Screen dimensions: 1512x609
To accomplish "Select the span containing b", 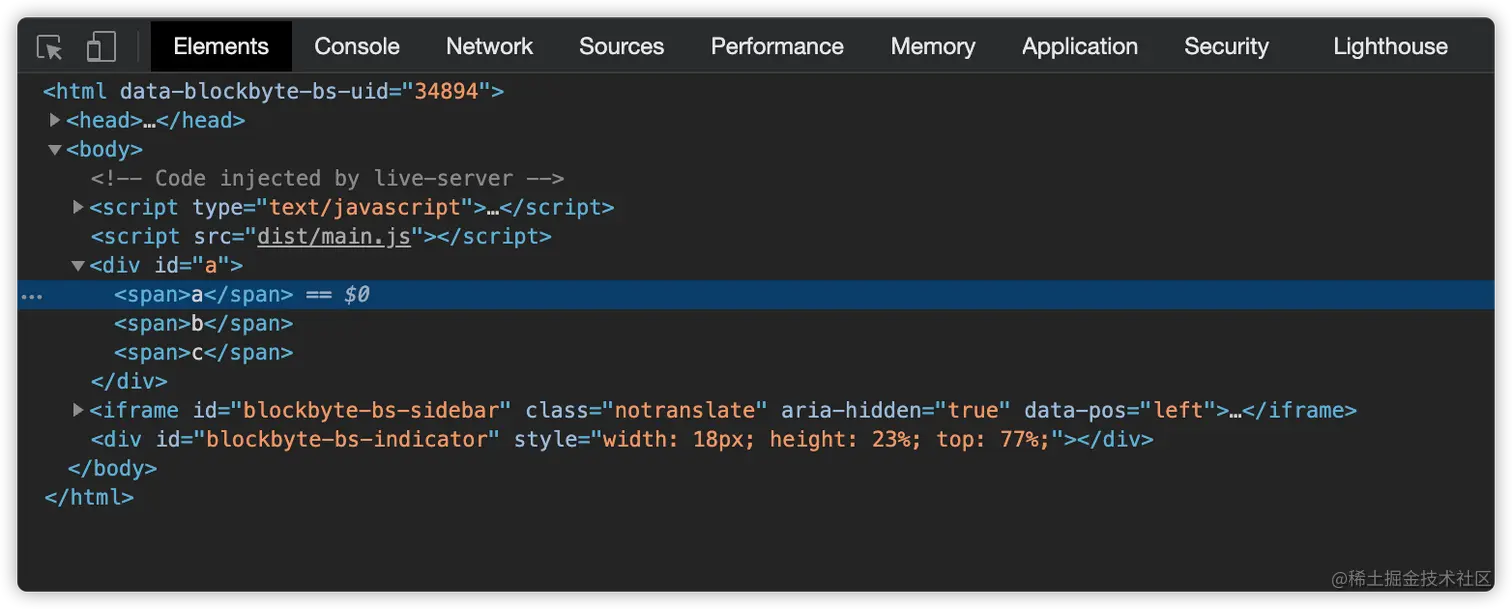I will (203, 324).
